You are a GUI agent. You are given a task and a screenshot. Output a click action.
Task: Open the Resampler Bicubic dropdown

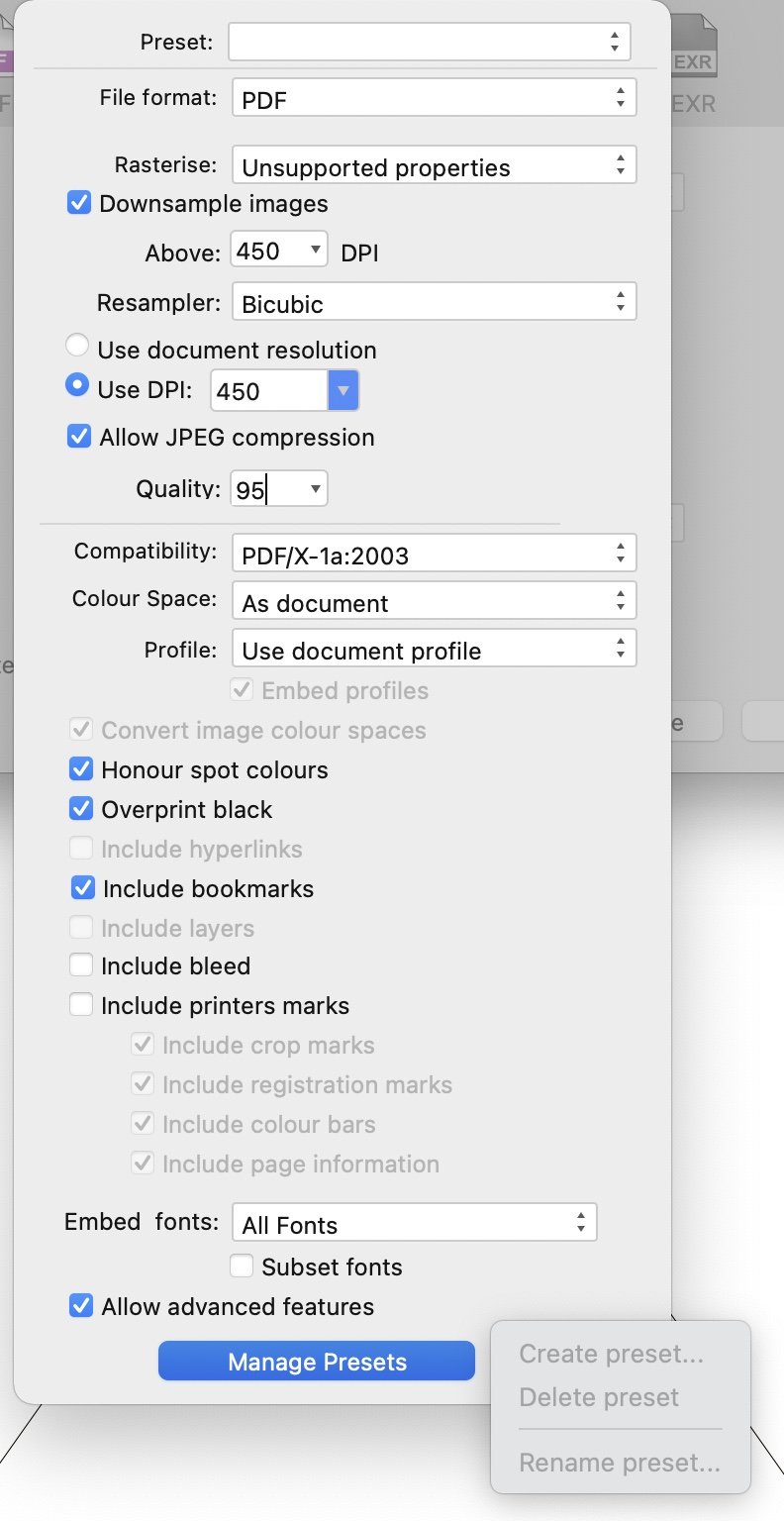point(434,303)
